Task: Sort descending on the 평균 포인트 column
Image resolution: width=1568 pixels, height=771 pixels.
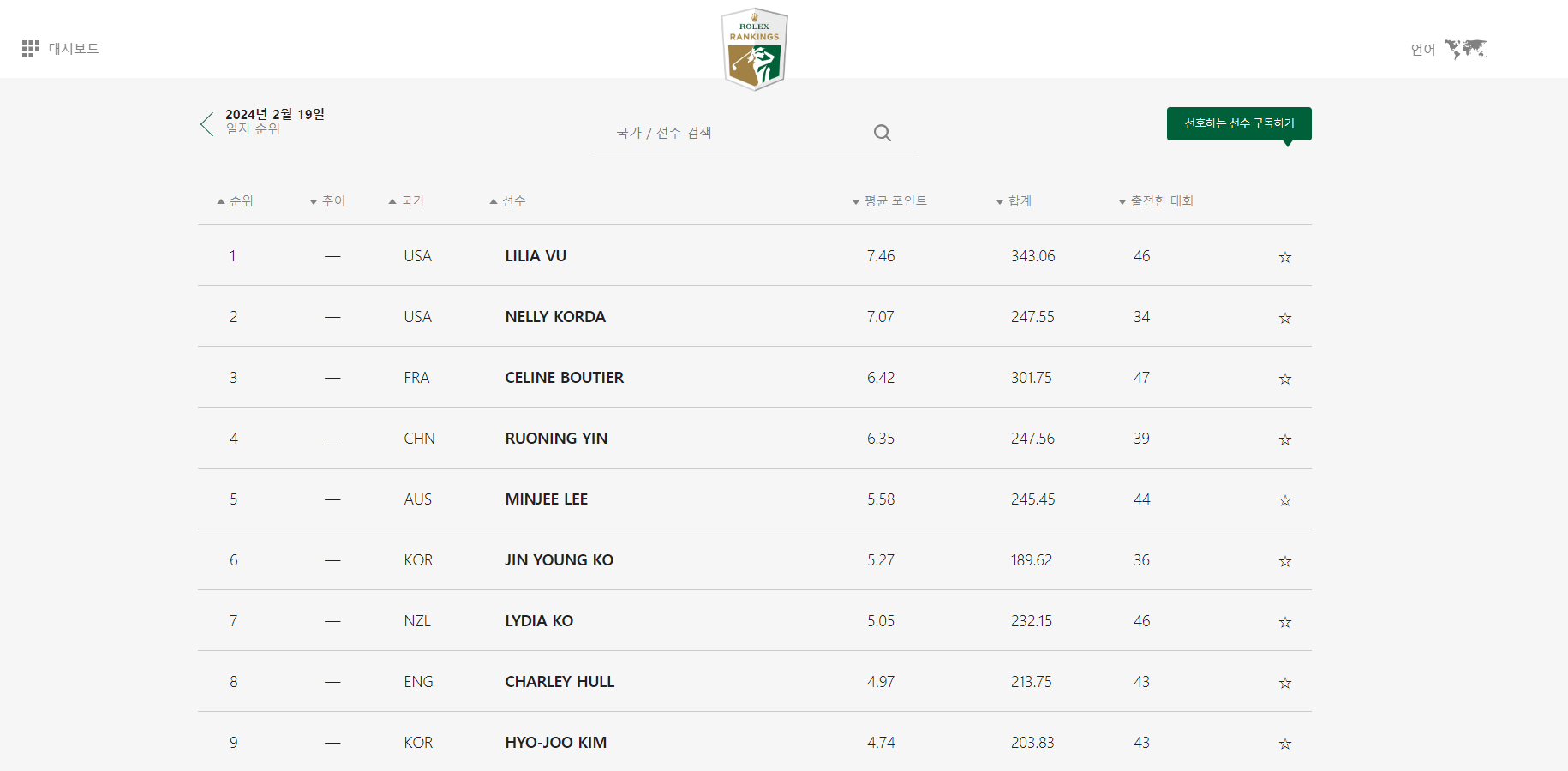Action: (x=854, y=200)
